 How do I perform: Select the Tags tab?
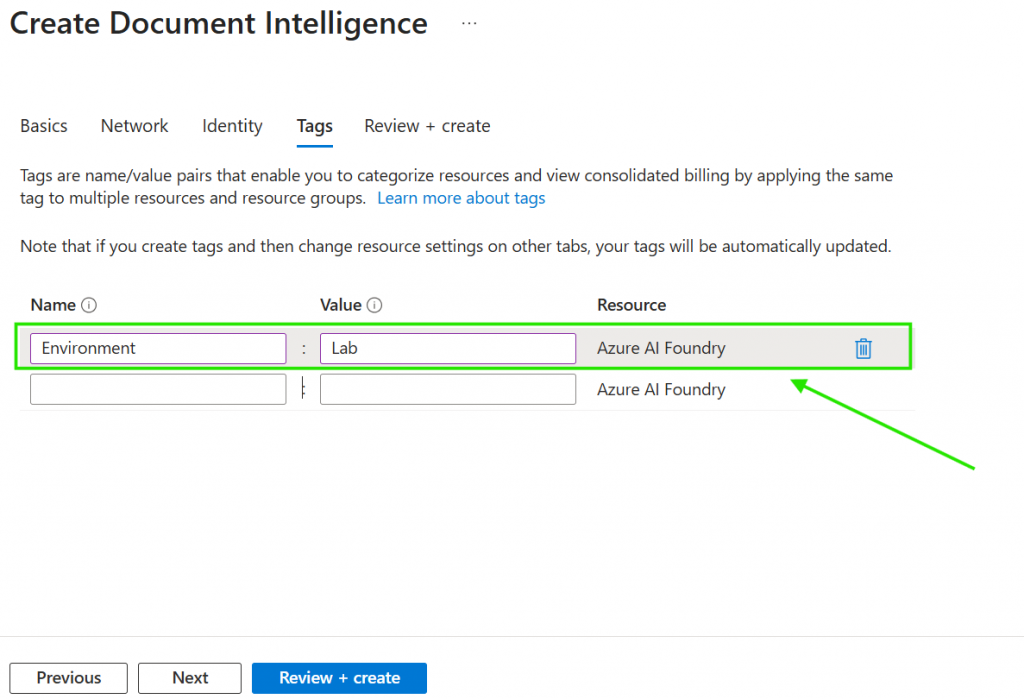(x=315, y=126)
